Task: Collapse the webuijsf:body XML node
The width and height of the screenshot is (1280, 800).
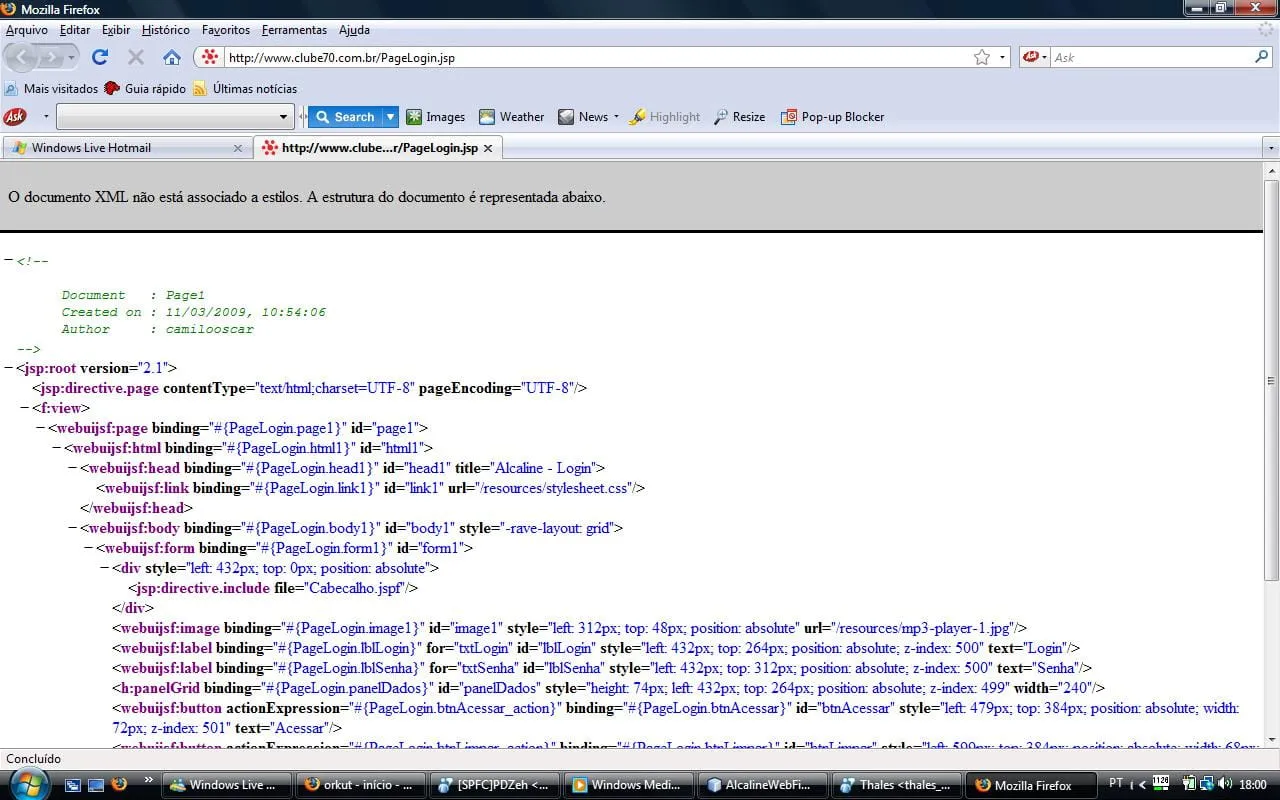Action: [x=73, y=528]
